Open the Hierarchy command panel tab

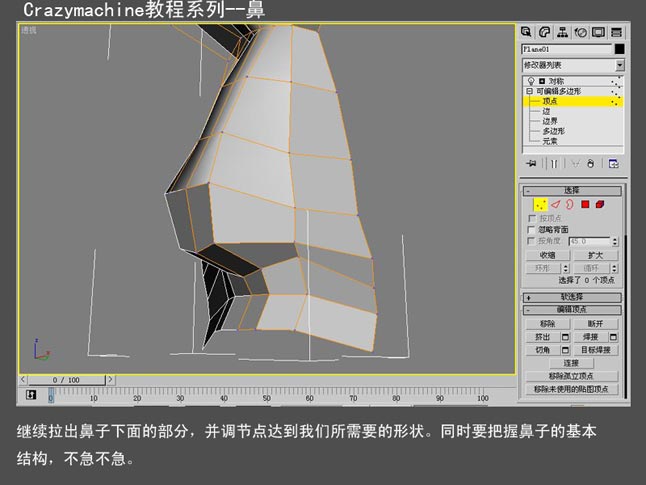562,32
